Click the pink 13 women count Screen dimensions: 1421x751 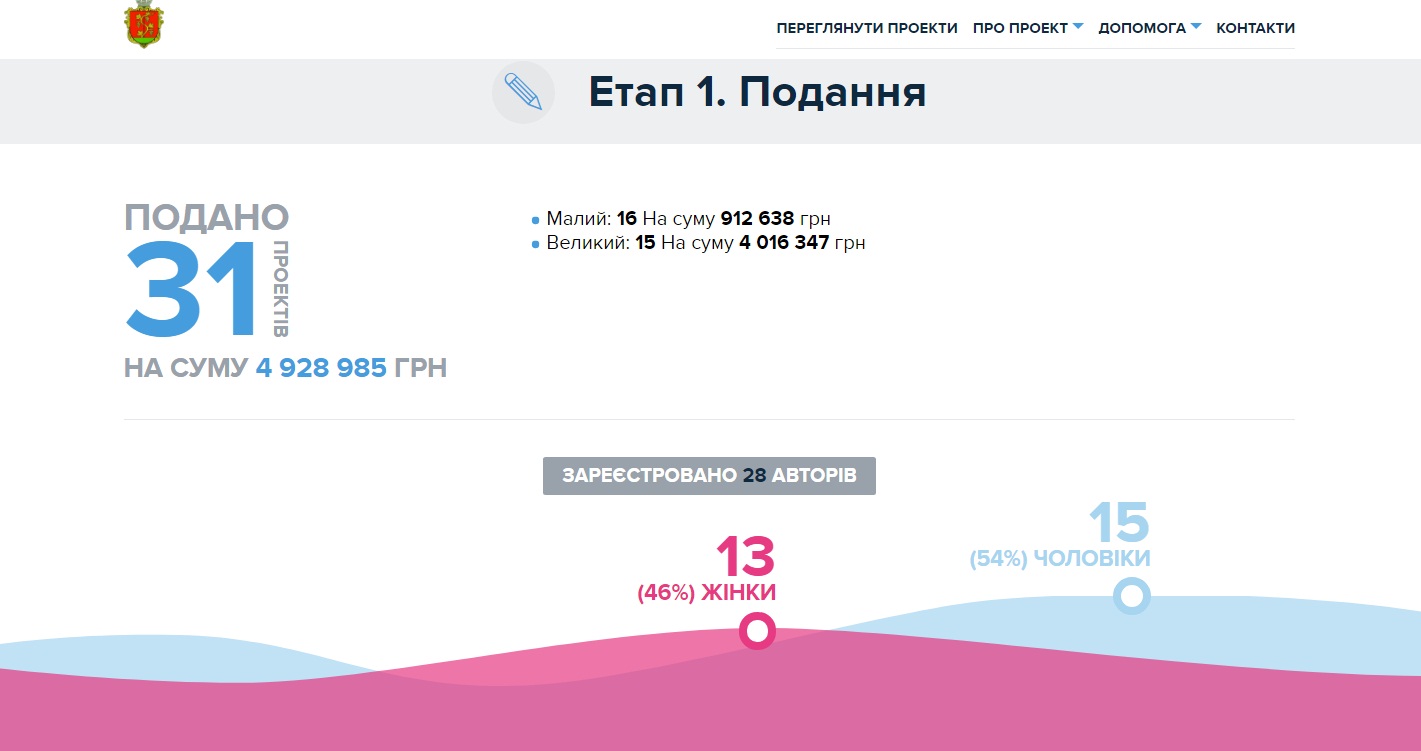click(x=745, y=558)
